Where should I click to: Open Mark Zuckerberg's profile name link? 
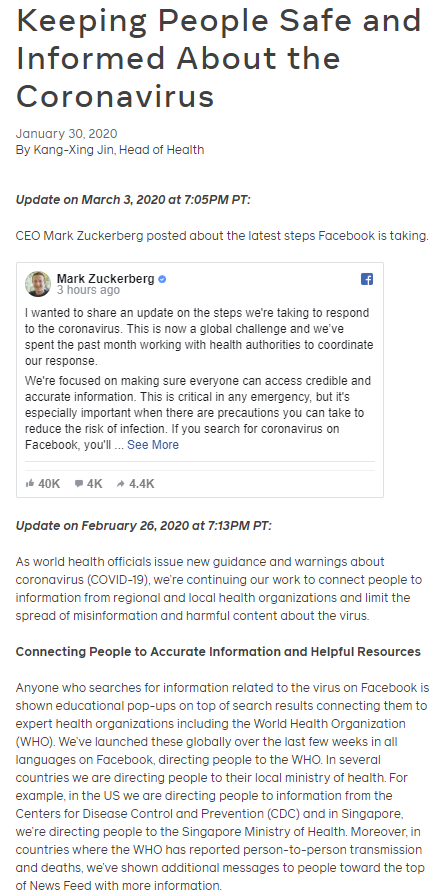coord(106,279)
